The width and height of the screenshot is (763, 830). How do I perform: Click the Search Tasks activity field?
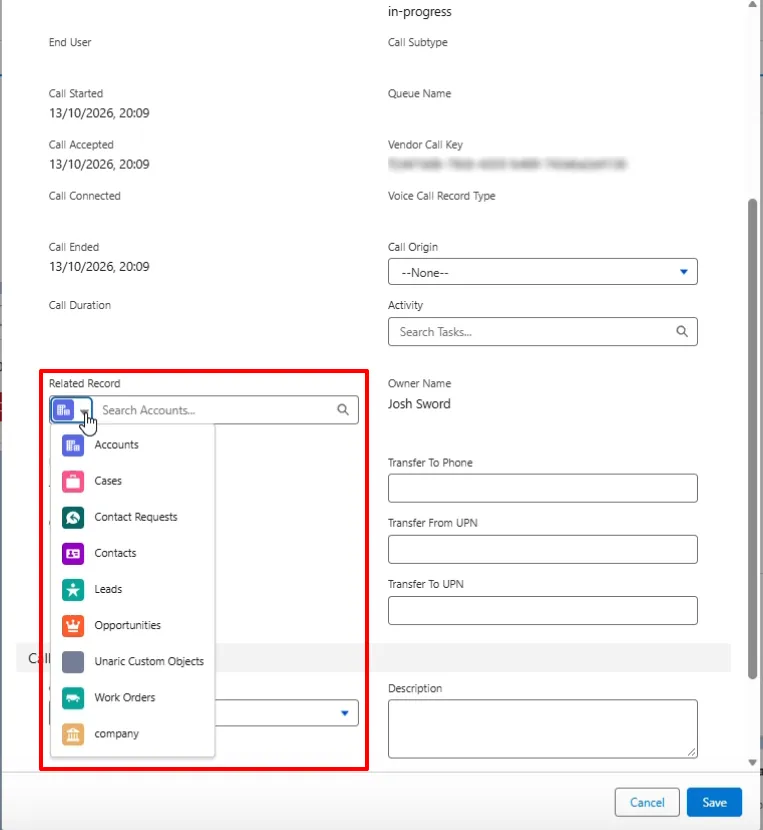[x=542, y=332]
